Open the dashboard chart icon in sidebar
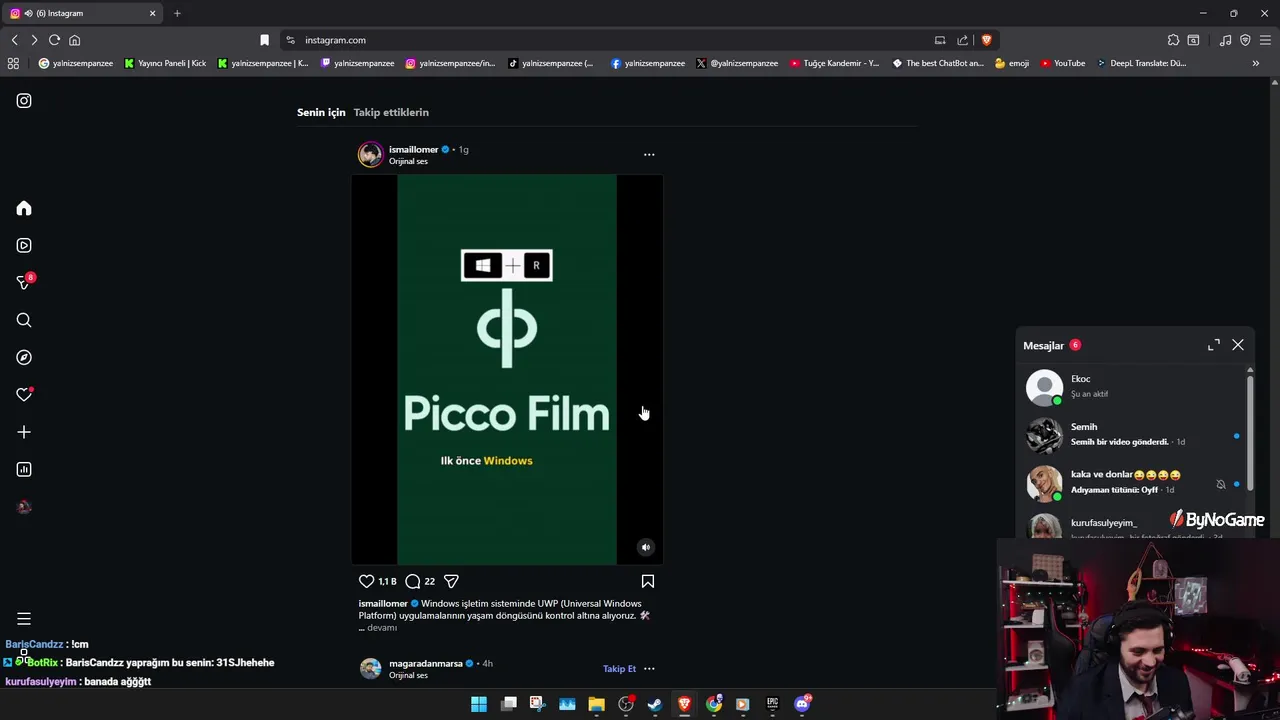Image resolution: width=1280 pixels, height=720 pixels. click(x=24, y=469)
